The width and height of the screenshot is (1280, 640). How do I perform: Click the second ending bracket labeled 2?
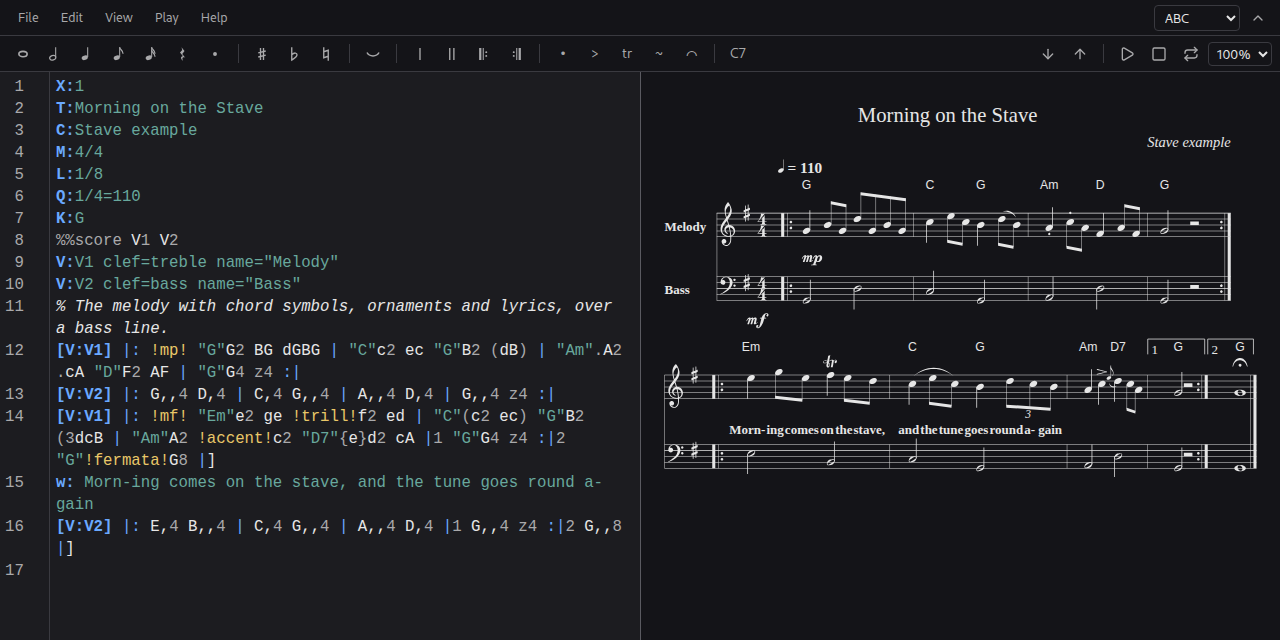click(1230, 347)
